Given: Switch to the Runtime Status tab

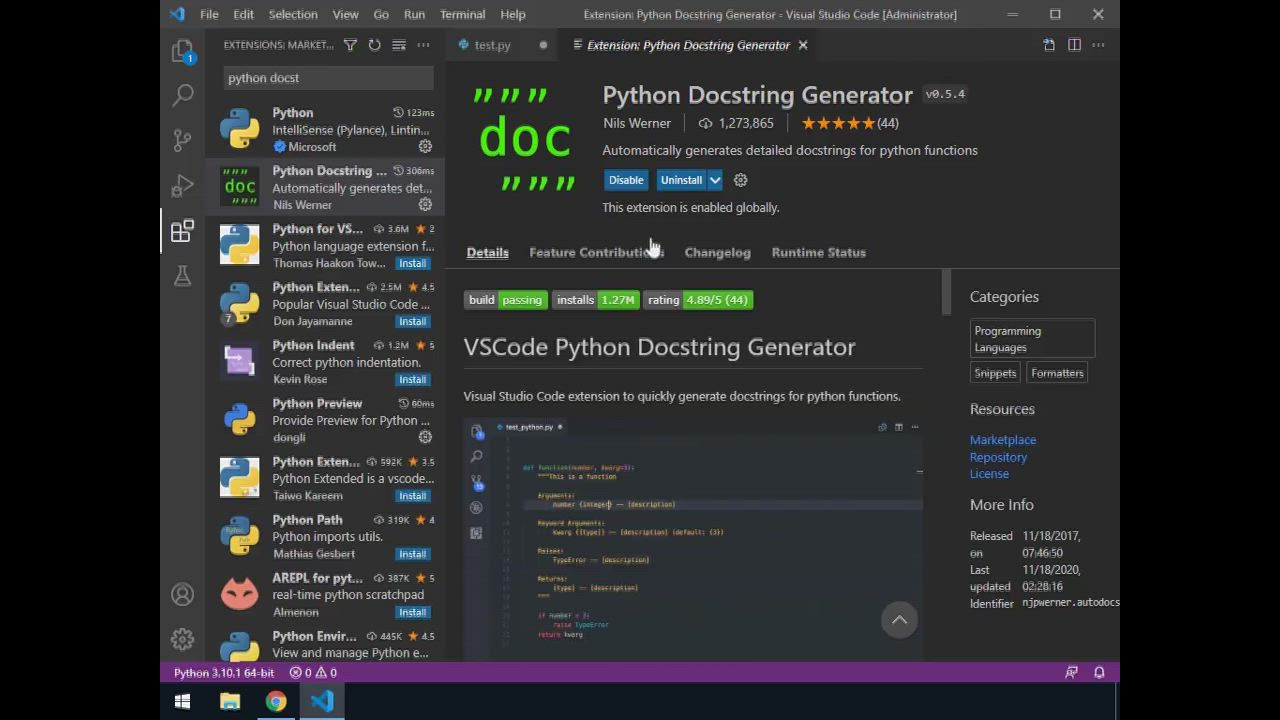Looking at the screenshot, I should (818, 252).
